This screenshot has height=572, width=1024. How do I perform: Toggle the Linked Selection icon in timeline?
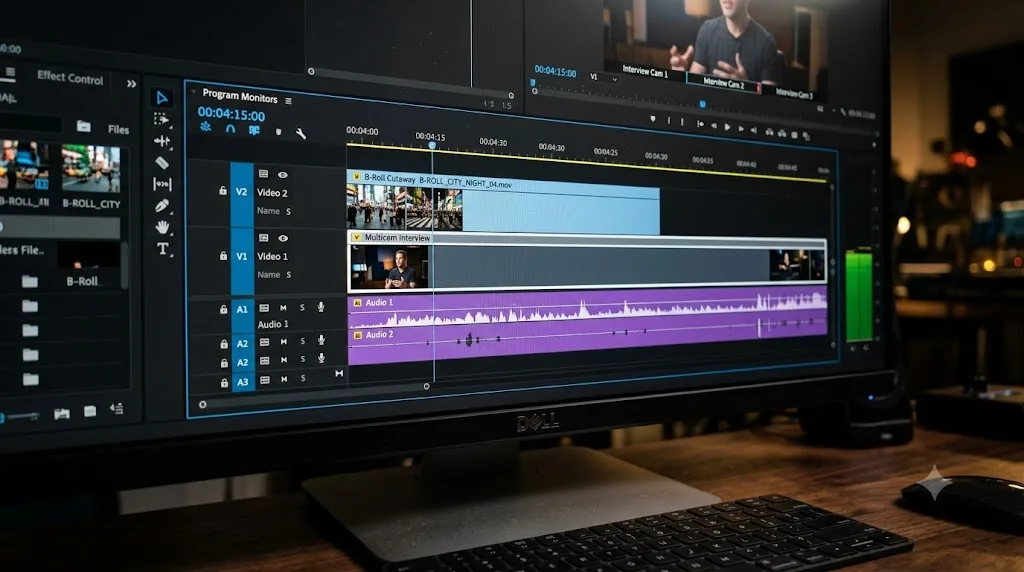coord(254,130)
